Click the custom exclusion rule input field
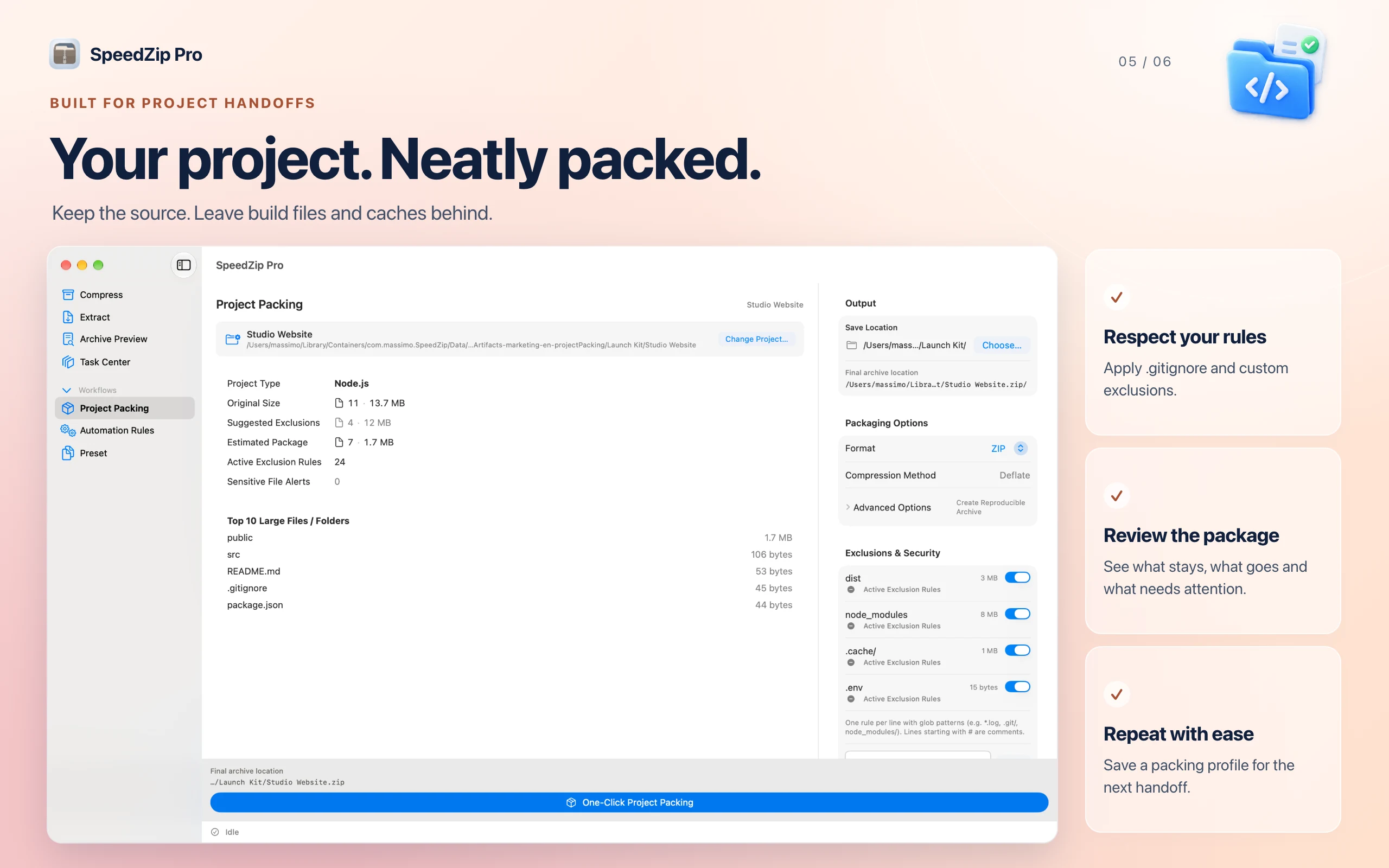1389x868 pixels. [917, 754]
